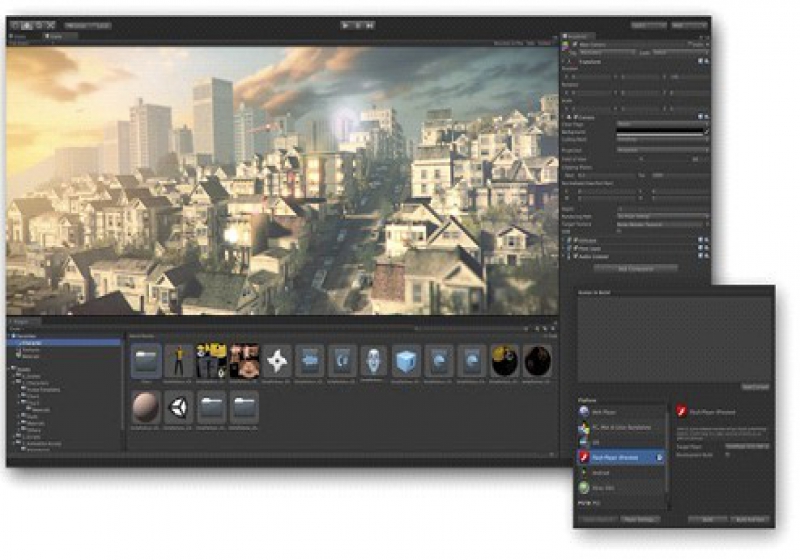
Task: Click the Build button
Action: [708, 519]
